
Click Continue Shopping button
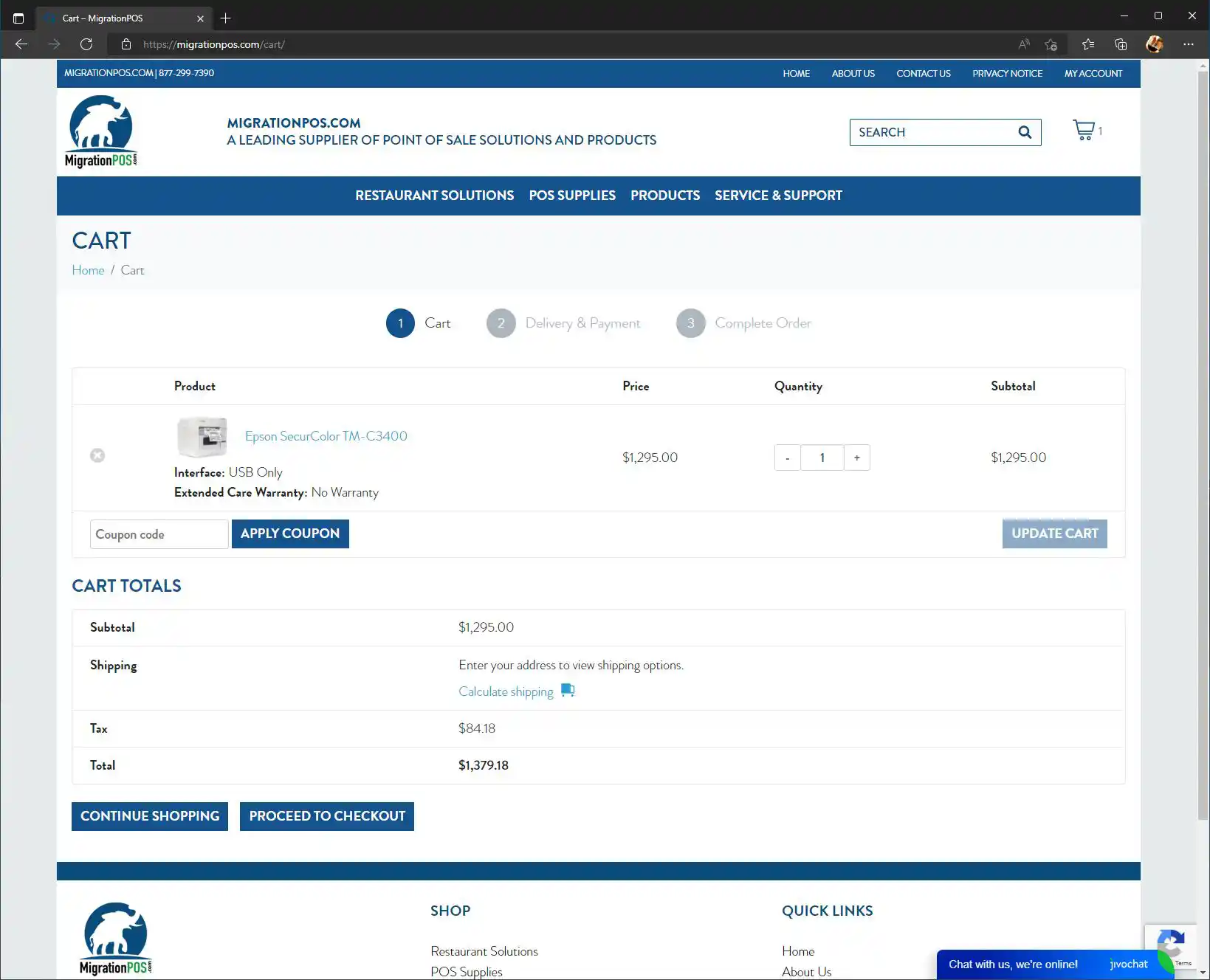150,816
